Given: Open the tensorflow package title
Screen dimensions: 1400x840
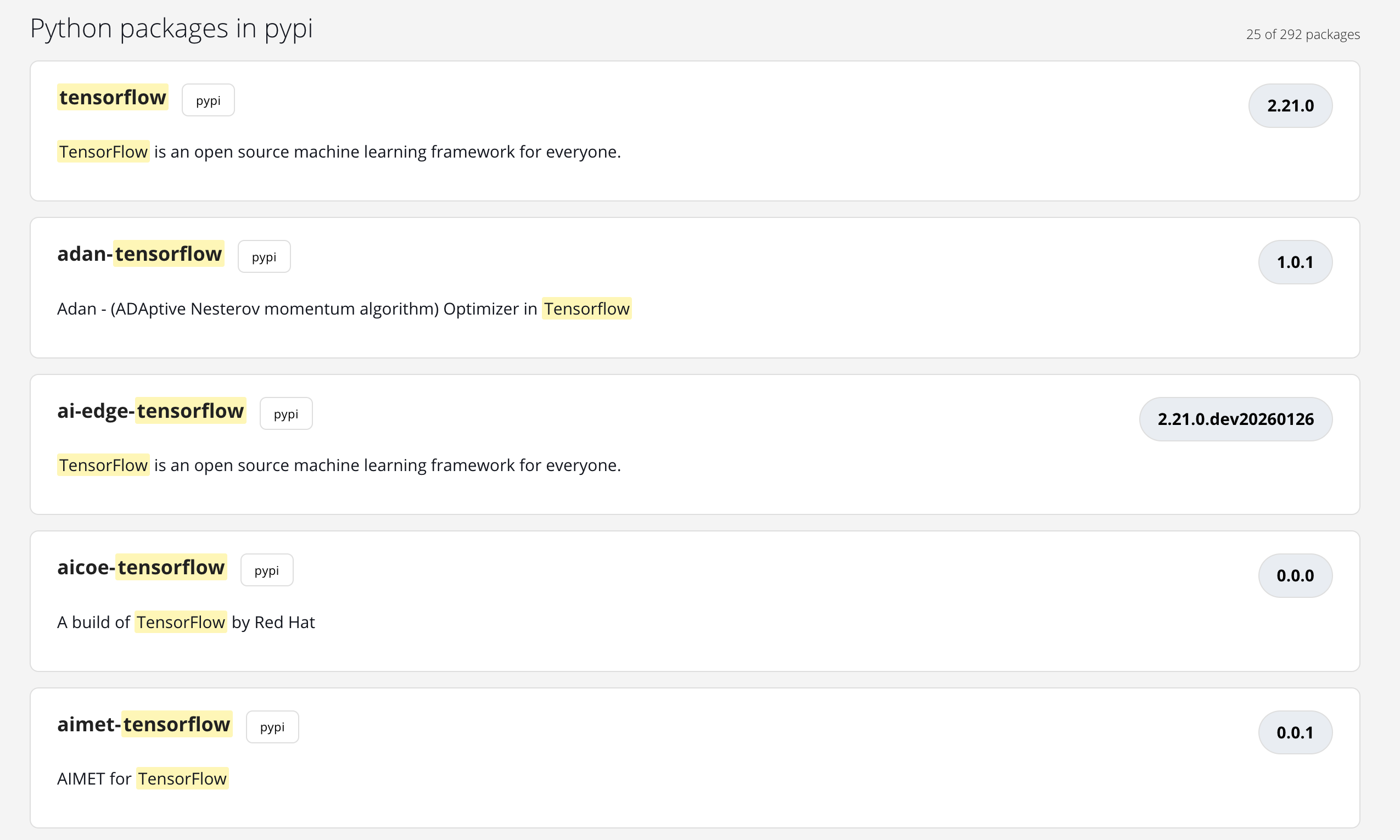Looking at the screenshot, I should [x=113, y=97].
